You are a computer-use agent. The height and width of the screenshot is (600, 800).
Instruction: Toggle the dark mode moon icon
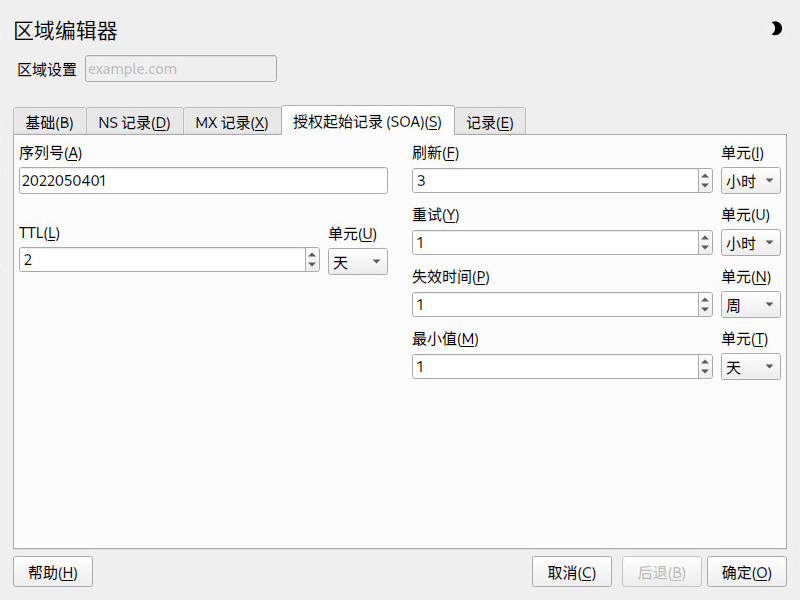776,29
